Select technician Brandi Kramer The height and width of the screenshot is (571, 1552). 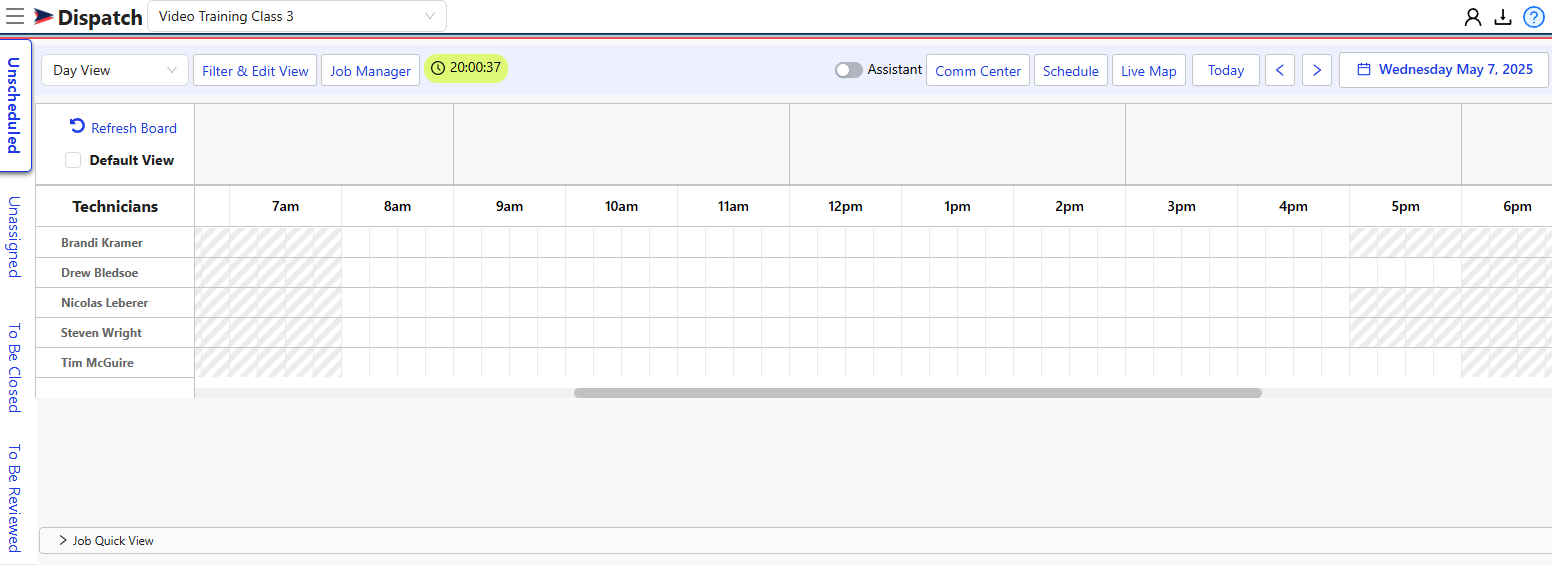[102, 243]
